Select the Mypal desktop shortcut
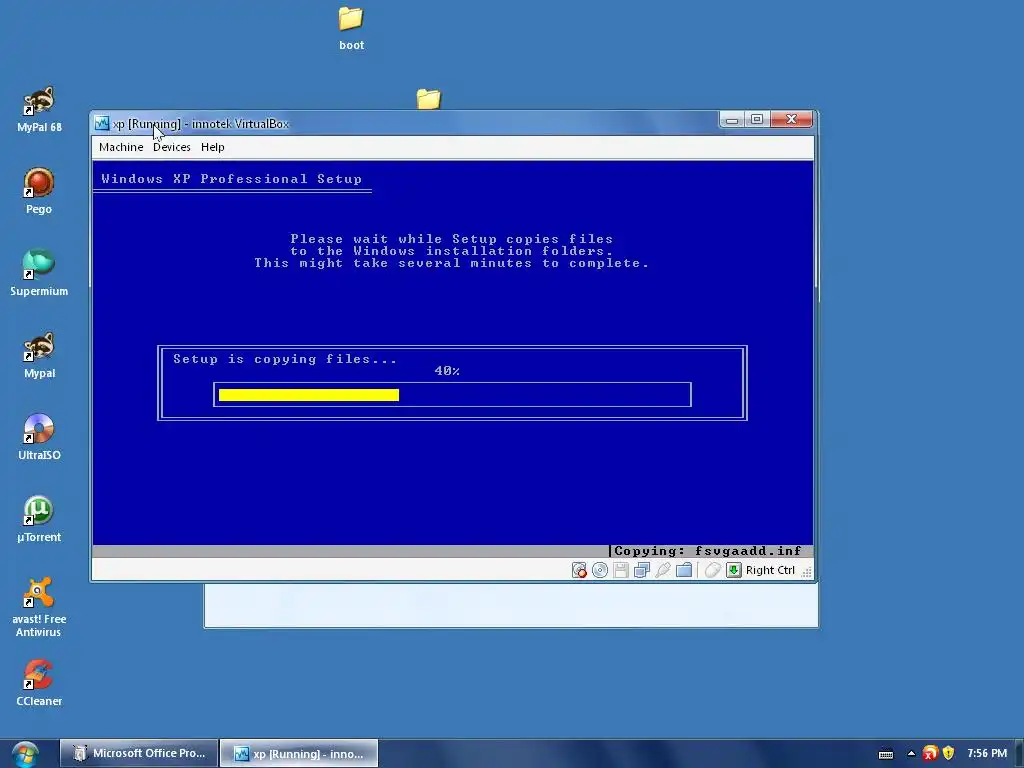The height and width of the screenshot is (768, 1024). [39, 356]
